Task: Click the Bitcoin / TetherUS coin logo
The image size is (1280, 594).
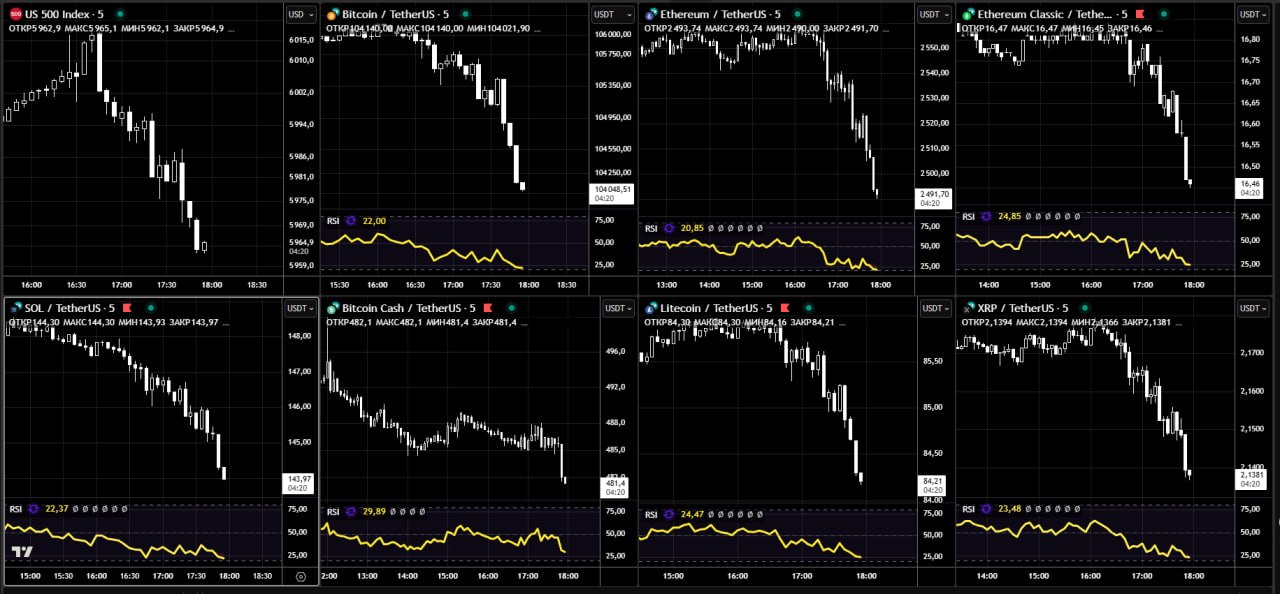Action: pos(333,14)
